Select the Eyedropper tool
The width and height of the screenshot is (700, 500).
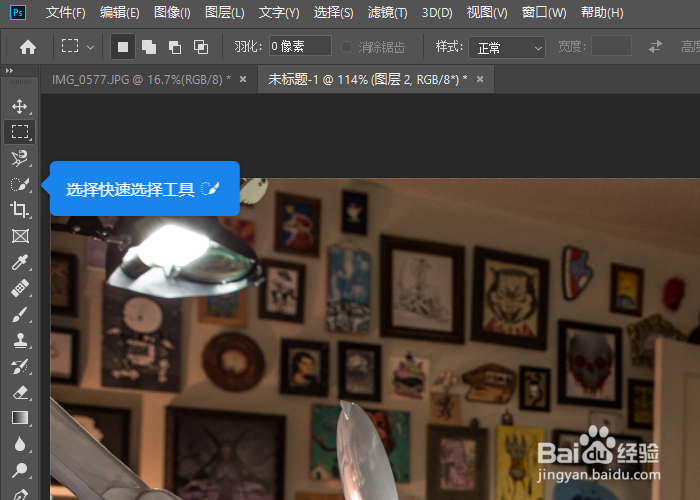(20, 262)
